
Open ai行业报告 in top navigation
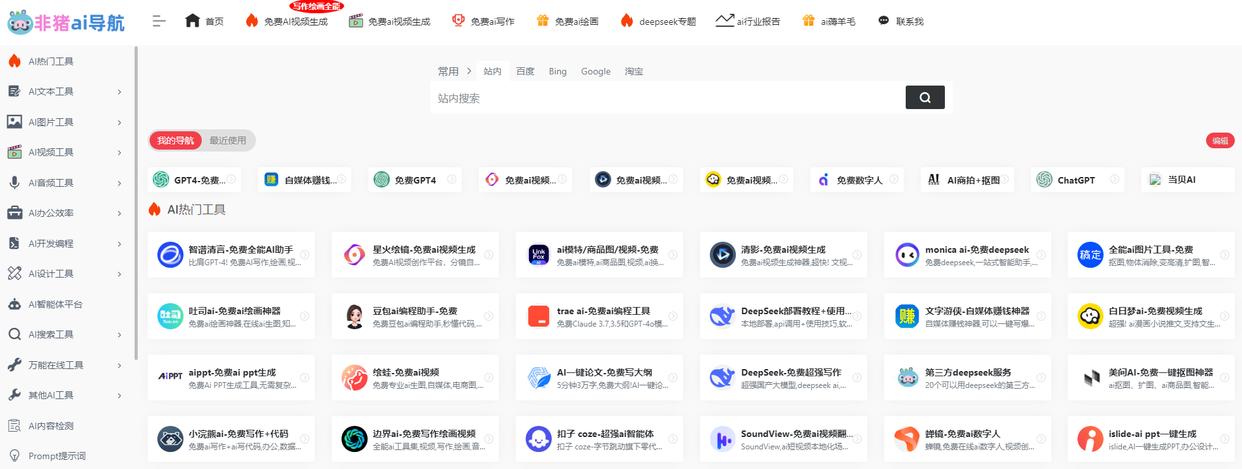pyautogui.click(x=748, y=21)
